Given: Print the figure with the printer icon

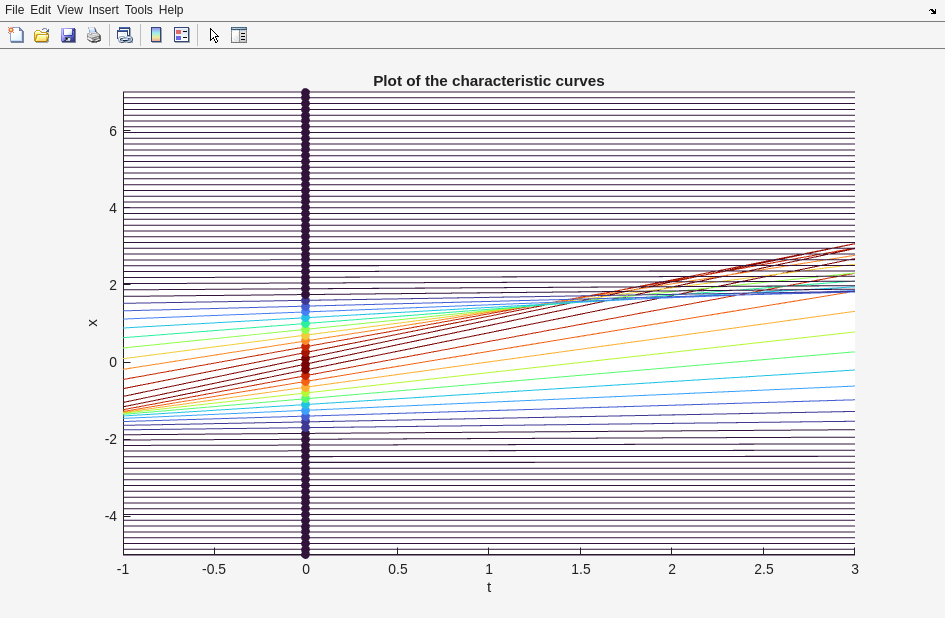Looking at the screenshot, I should [x=94, y=35].
